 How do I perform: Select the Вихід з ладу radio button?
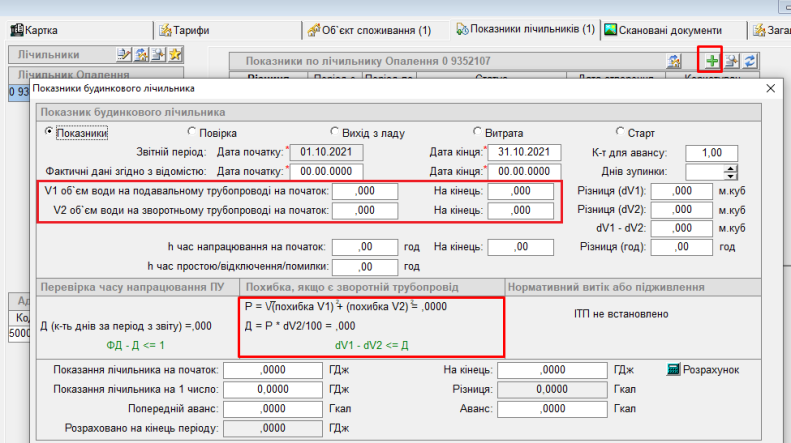335,131
